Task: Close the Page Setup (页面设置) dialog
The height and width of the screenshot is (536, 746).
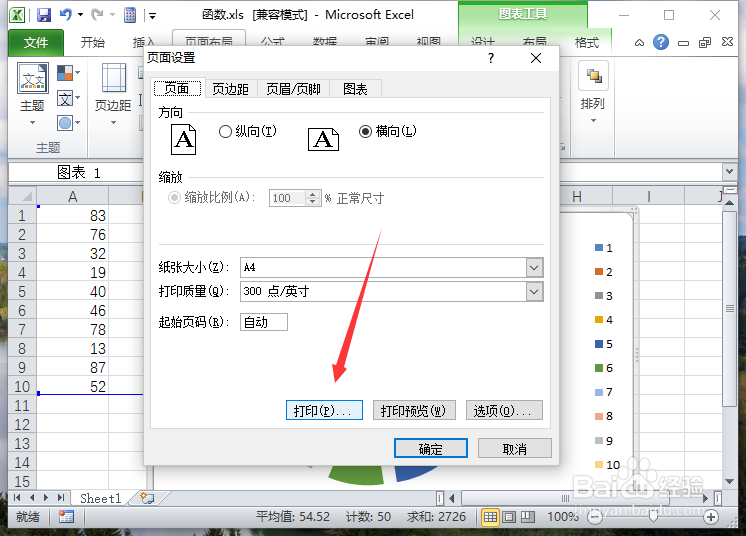Action: click(536, 58)
